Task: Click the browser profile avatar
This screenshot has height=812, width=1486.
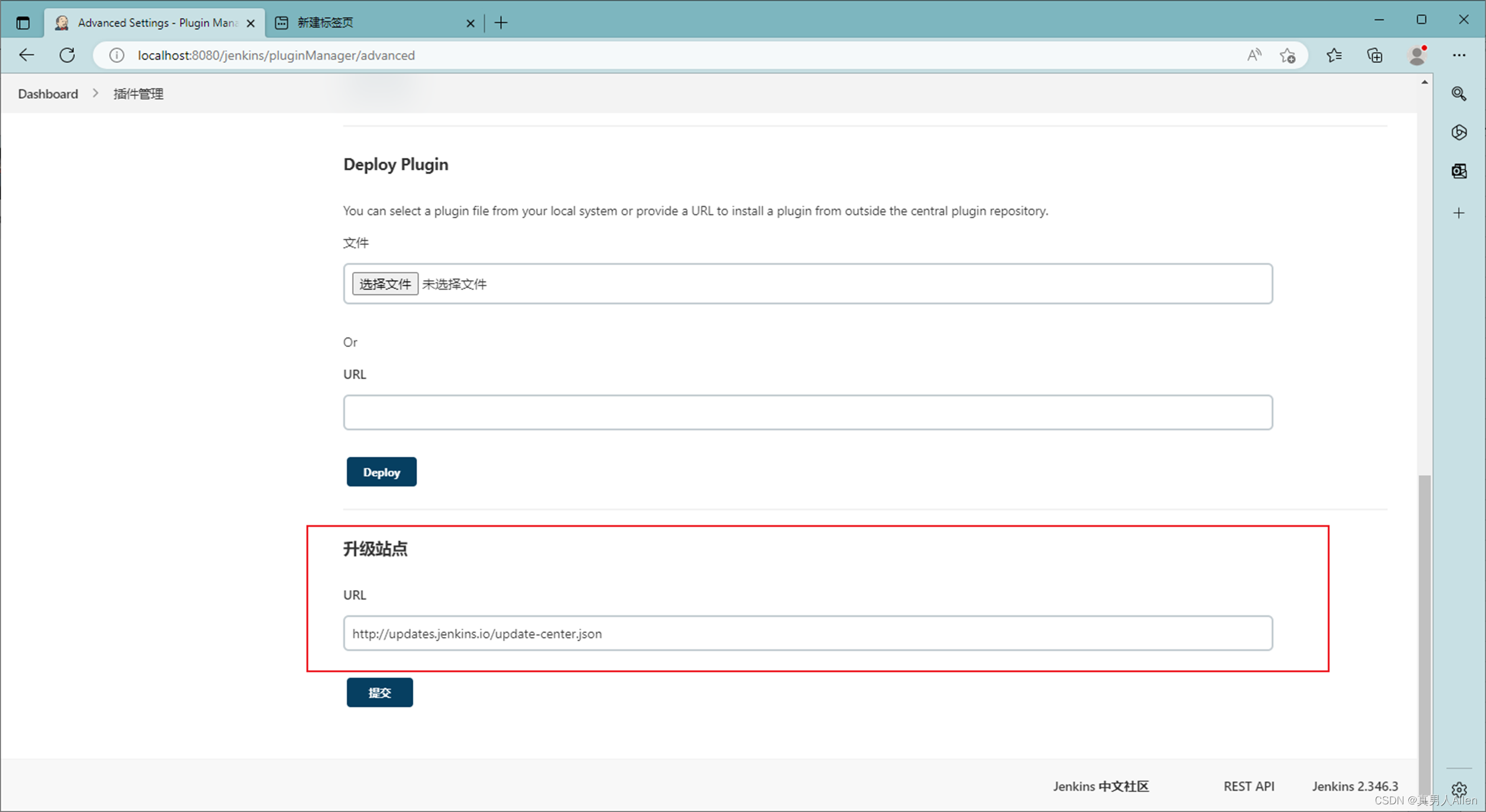Action: pyautogui.click(x=1417, y=55)
